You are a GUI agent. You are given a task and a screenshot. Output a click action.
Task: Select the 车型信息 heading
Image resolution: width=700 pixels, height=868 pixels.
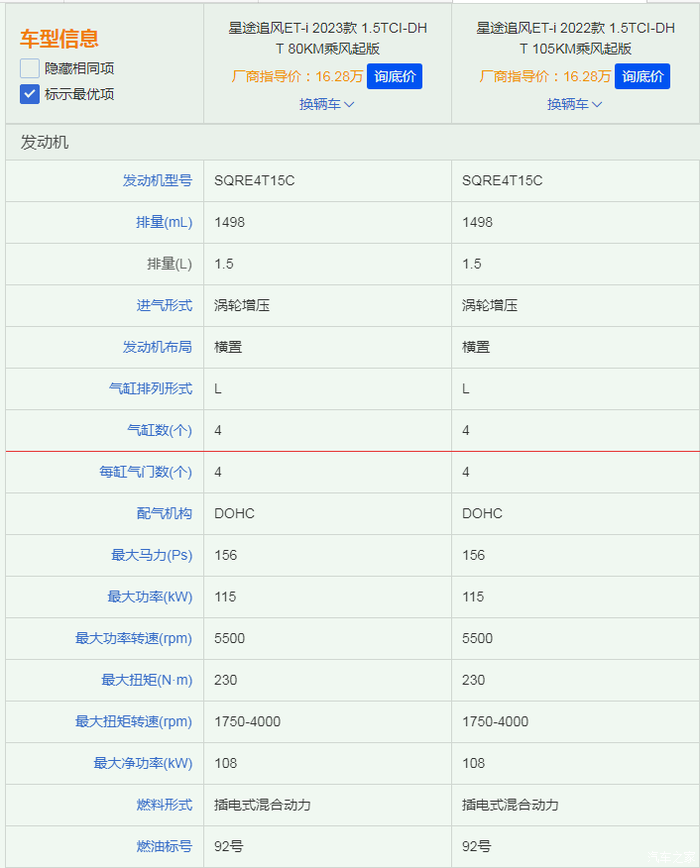pyautogui.click(x=59, y=39)
